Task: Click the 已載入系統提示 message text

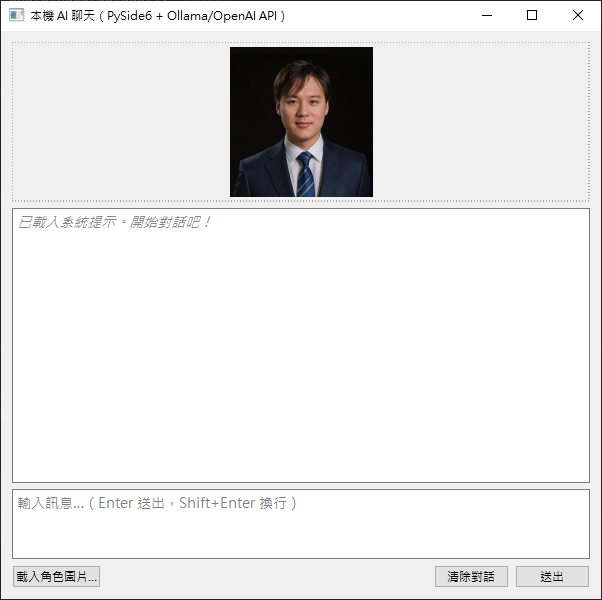Action: (x=114, y=222)
